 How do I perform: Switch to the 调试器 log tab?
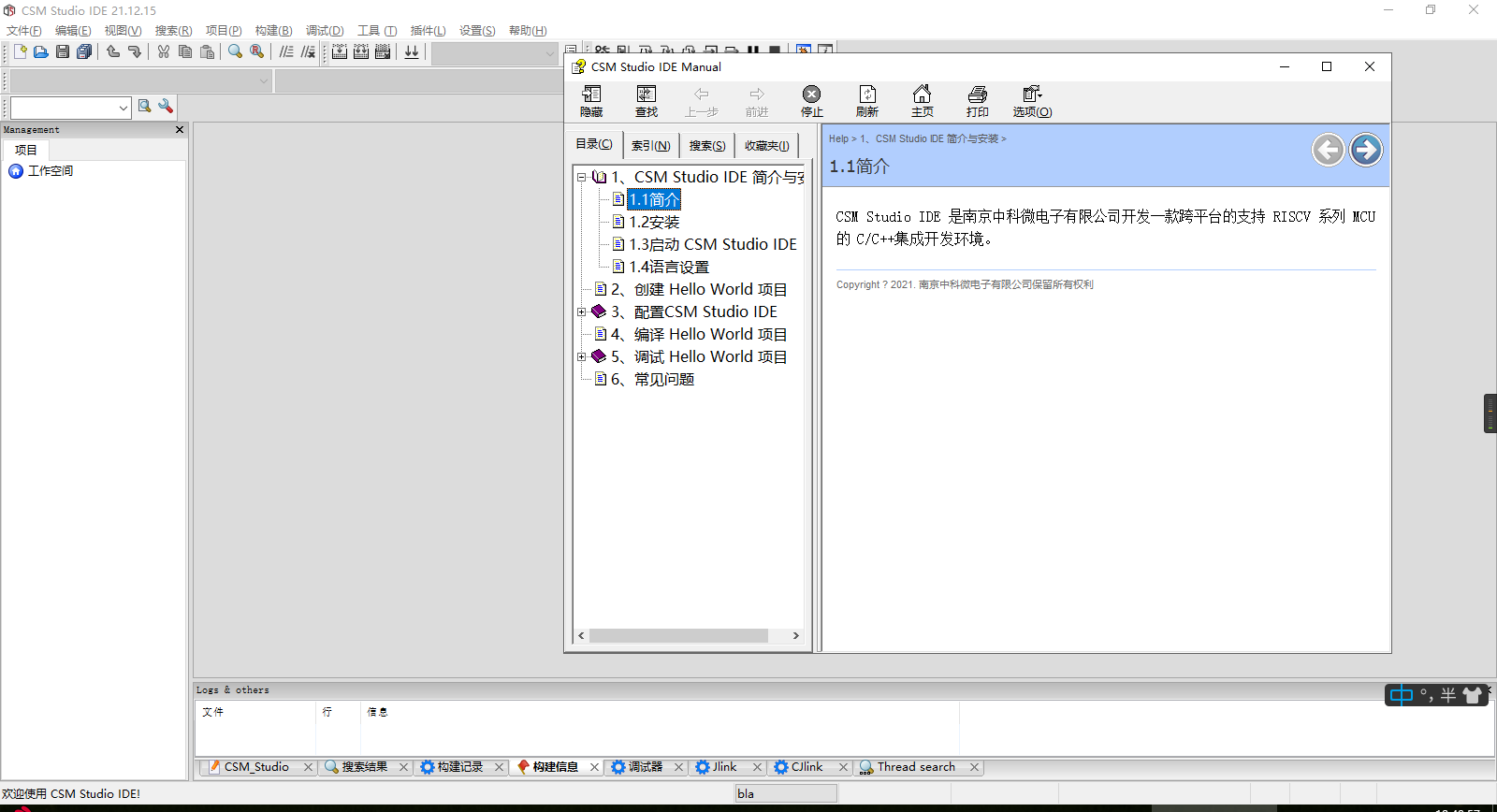645,767
